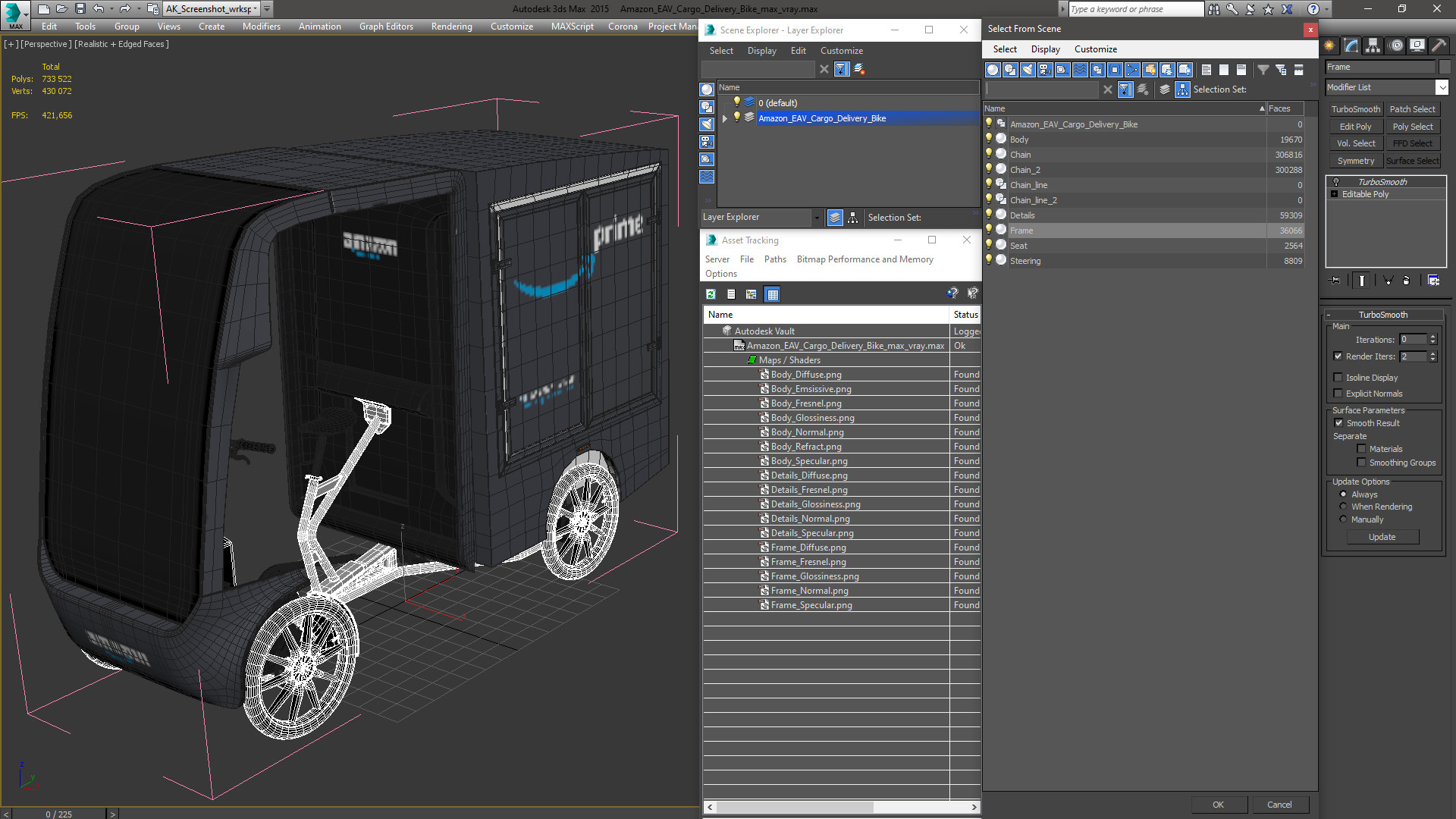
Task: Click the object color swatch next to Frame
Action: click(x=1445, y=67)
